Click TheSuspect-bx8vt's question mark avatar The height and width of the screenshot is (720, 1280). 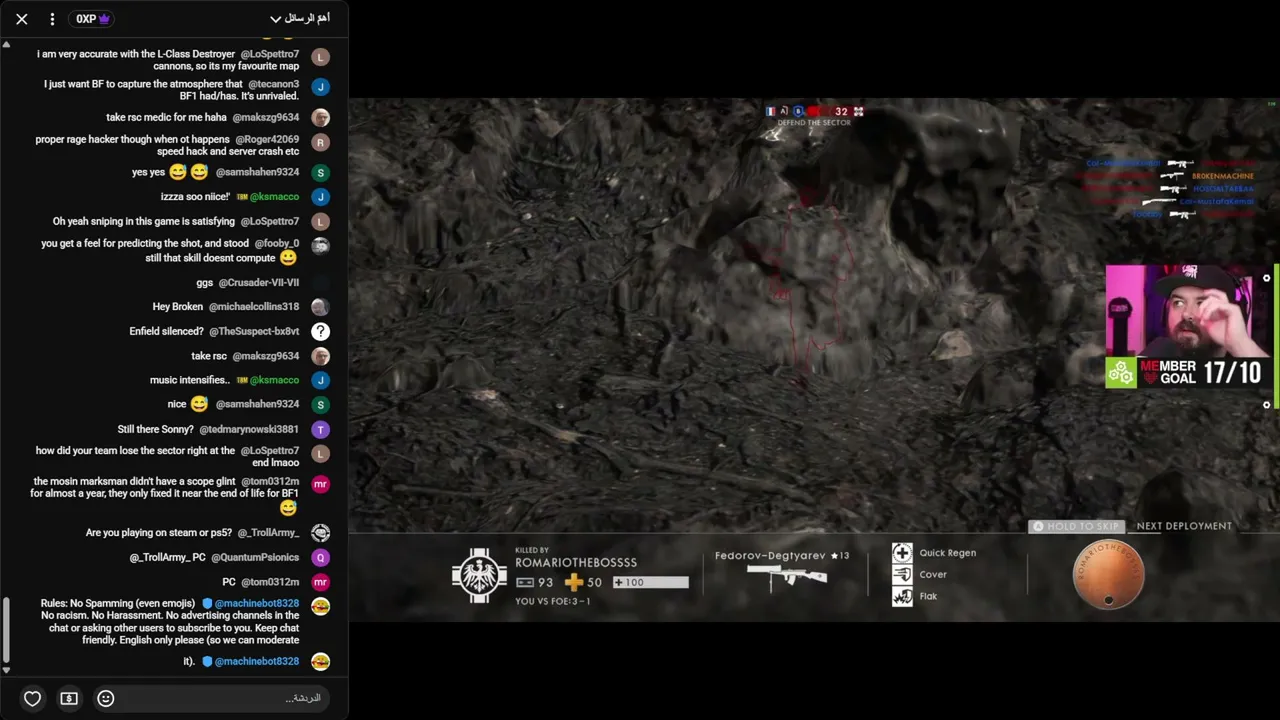(x=320, y=331)
